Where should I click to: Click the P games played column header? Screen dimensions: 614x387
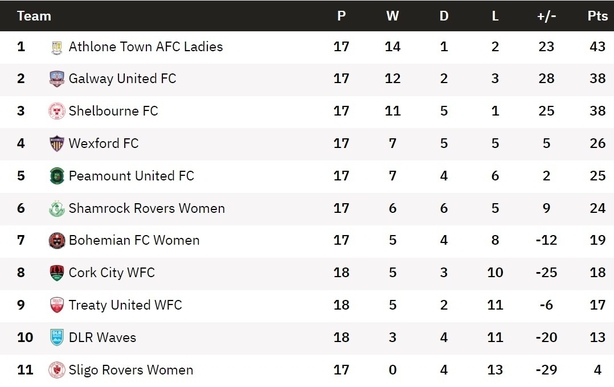pyautogui.click(x=341, y=16)
